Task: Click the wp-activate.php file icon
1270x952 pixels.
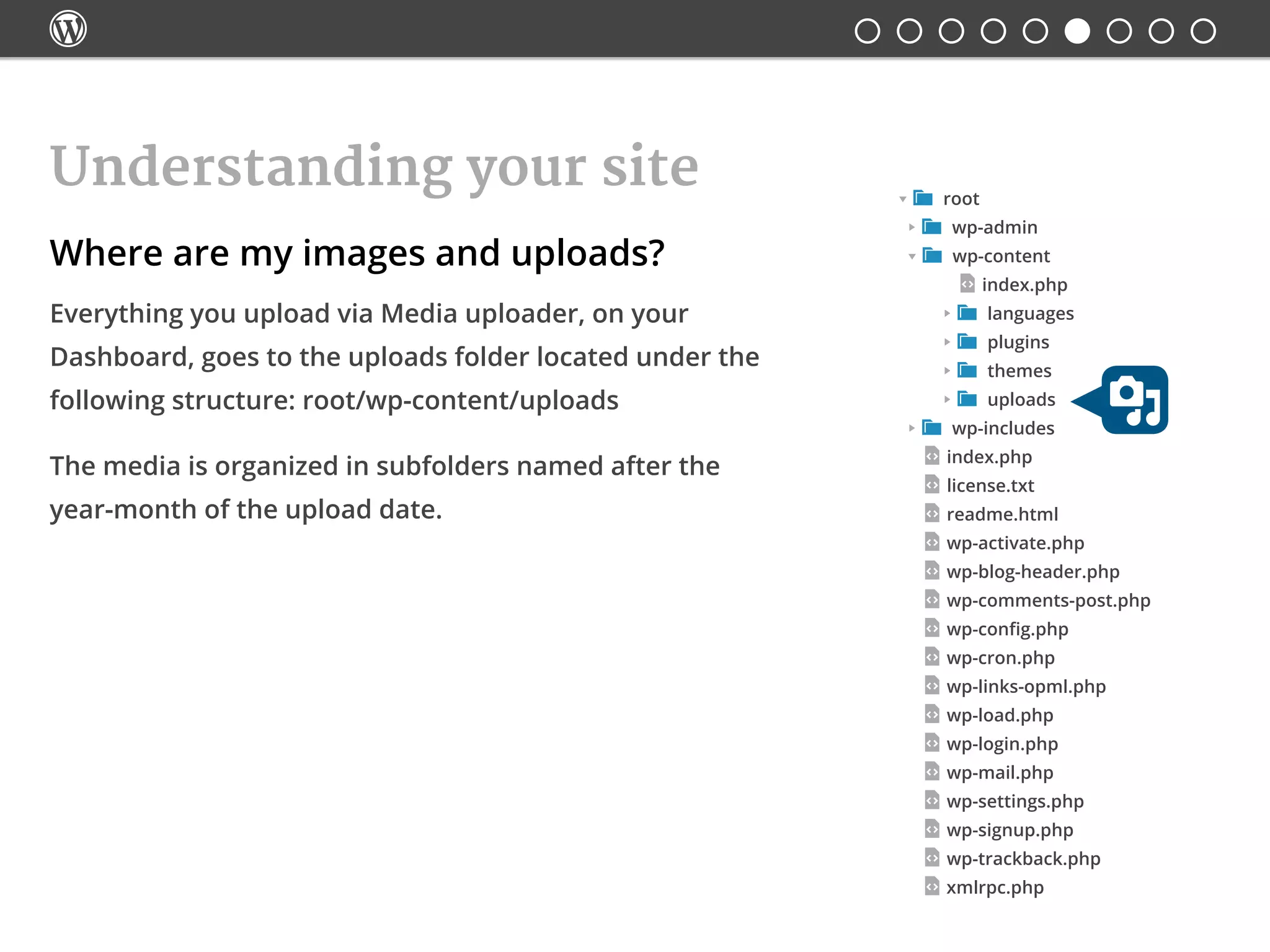Action: click(932, 542)
